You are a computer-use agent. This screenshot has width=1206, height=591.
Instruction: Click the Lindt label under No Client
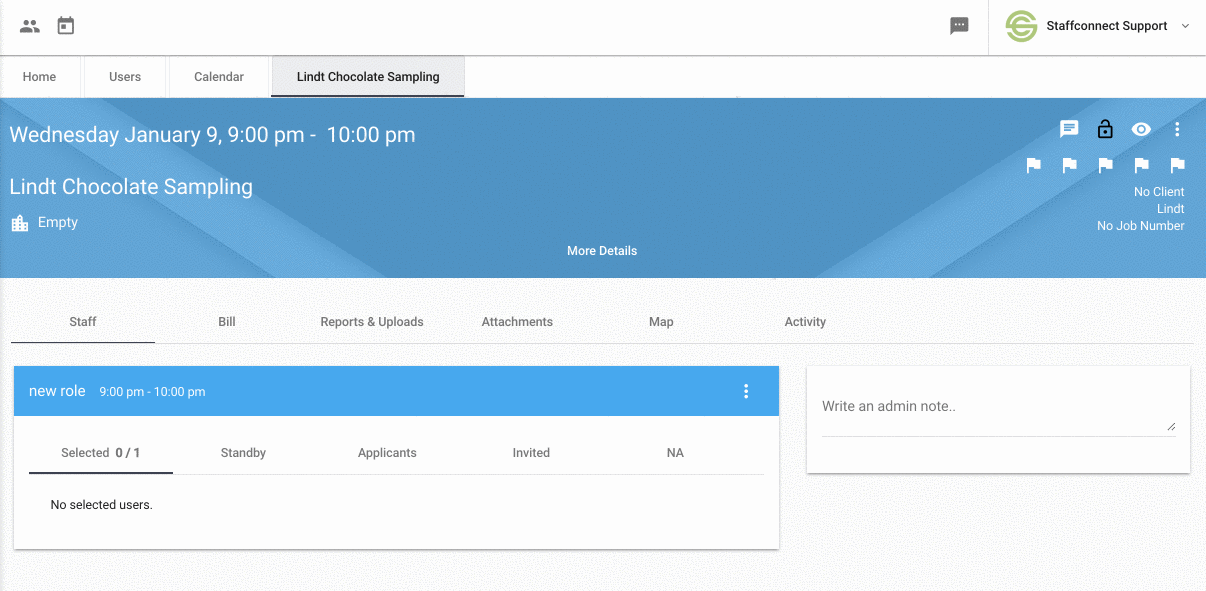tap(1171, 209)
